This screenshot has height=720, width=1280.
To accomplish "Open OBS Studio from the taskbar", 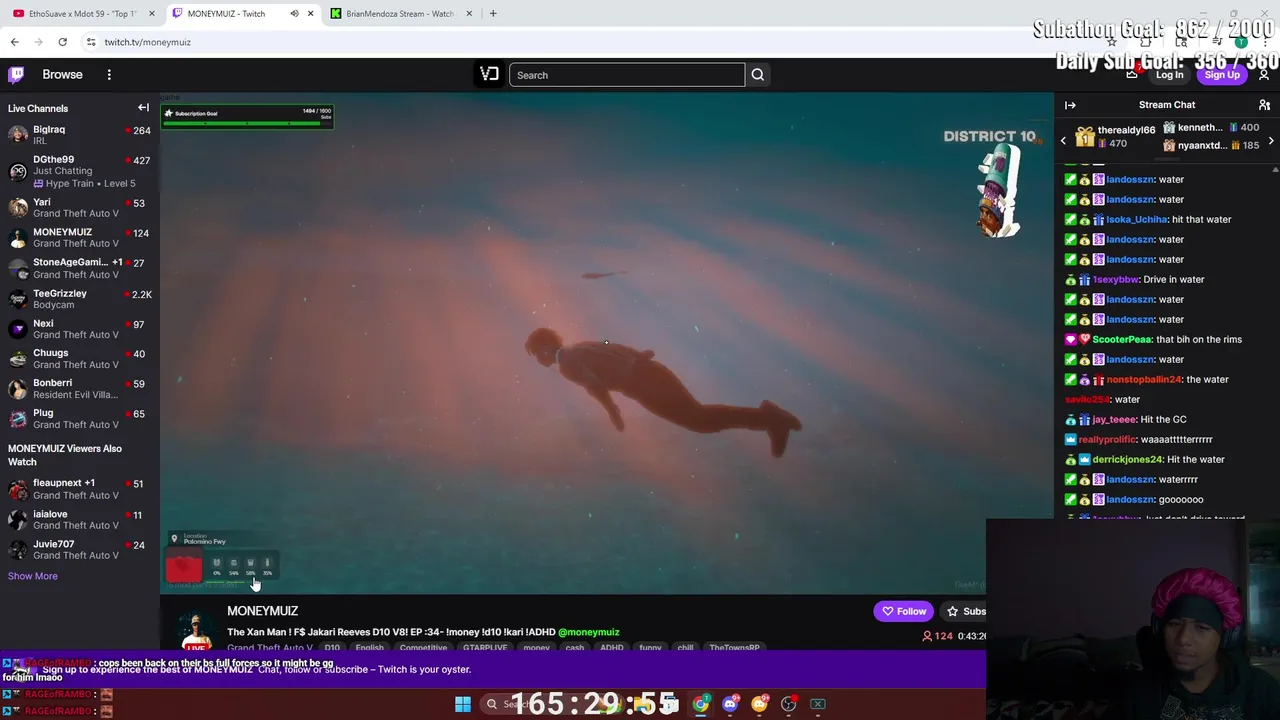I will [789, 704].
